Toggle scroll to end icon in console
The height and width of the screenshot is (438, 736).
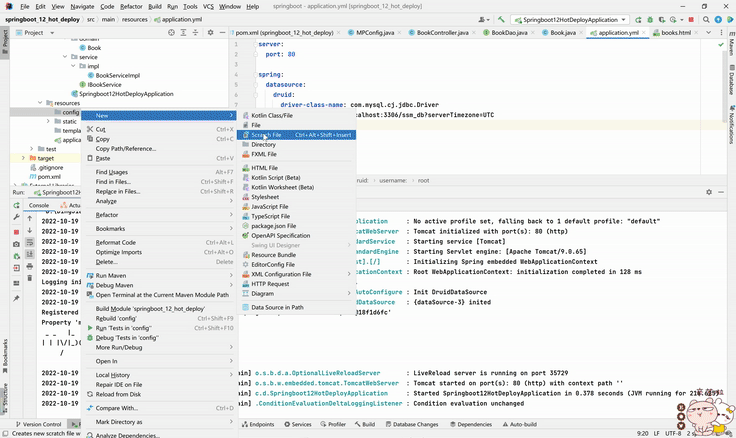point(30,254)
